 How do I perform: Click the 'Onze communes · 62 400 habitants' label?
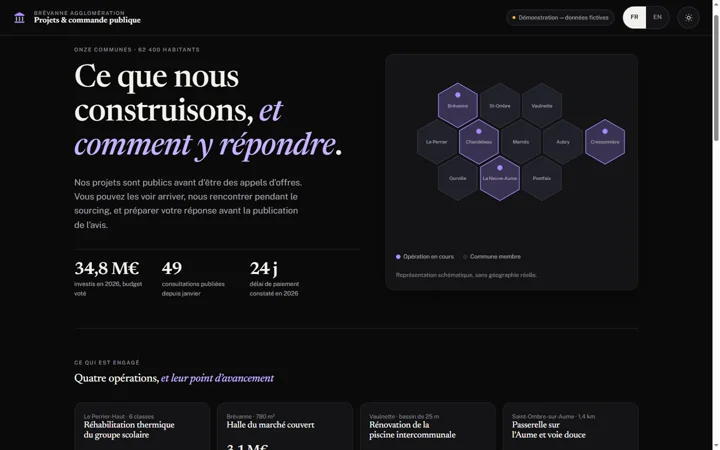point(137,50)
